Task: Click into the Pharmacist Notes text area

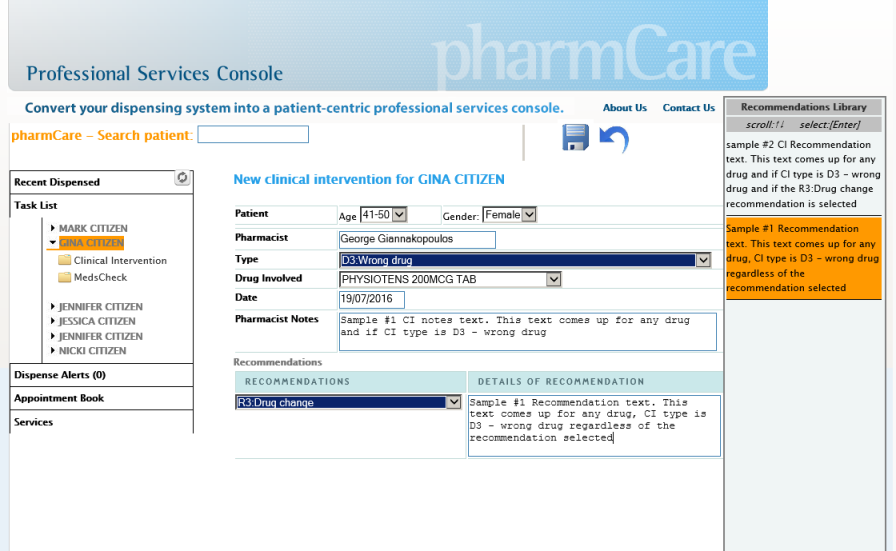Action: tap(527, 332)
